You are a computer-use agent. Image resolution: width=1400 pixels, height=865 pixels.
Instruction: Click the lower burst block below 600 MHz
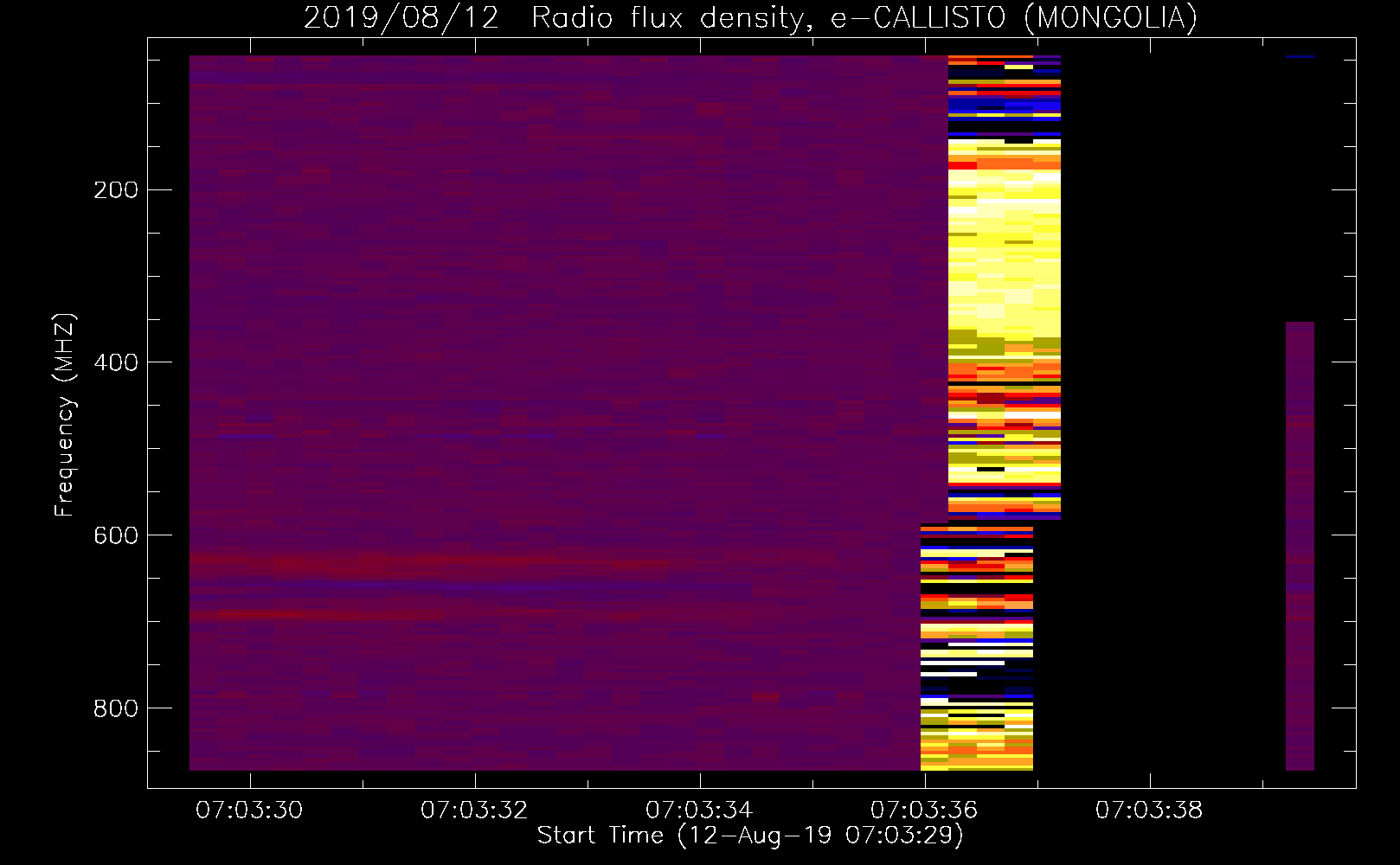coord(977,646)
